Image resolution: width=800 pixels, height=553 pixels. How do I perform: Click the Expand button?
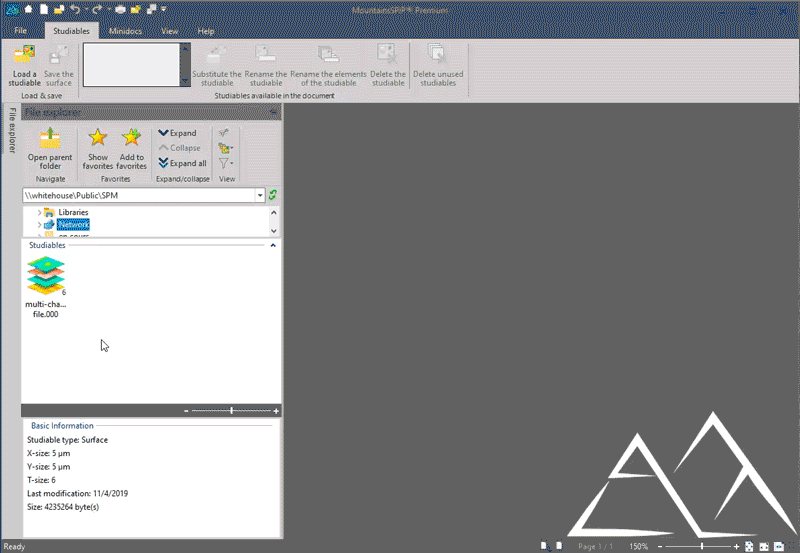tap(178, 133)
